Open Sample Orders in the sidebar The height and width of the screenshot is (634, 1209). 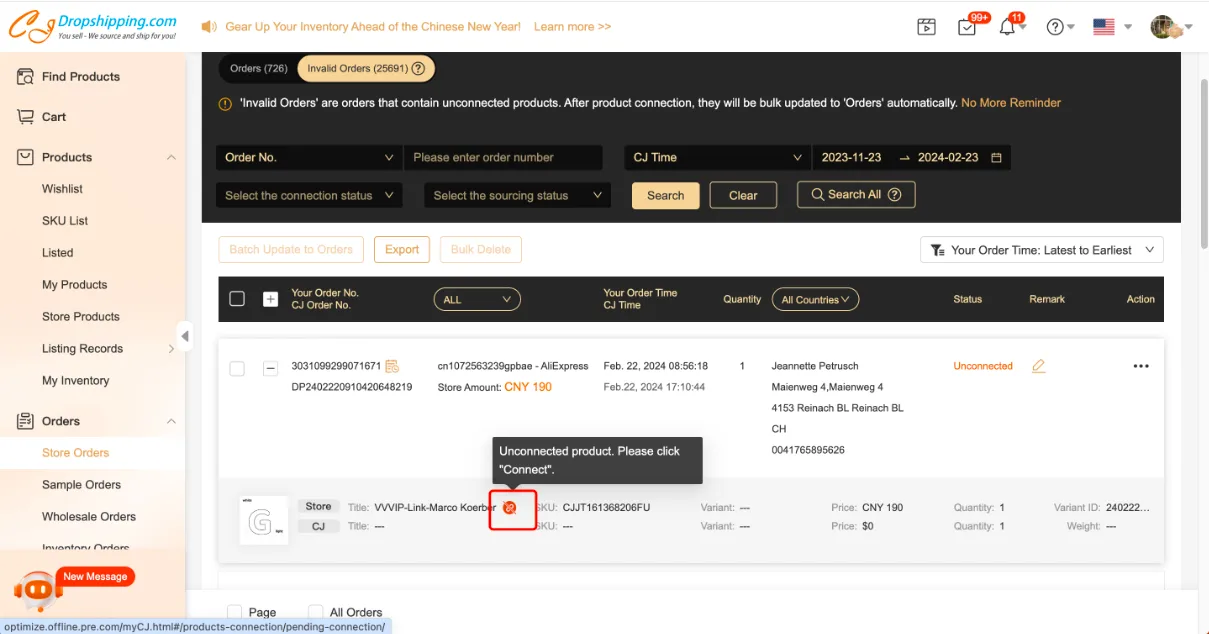[81, 485]
